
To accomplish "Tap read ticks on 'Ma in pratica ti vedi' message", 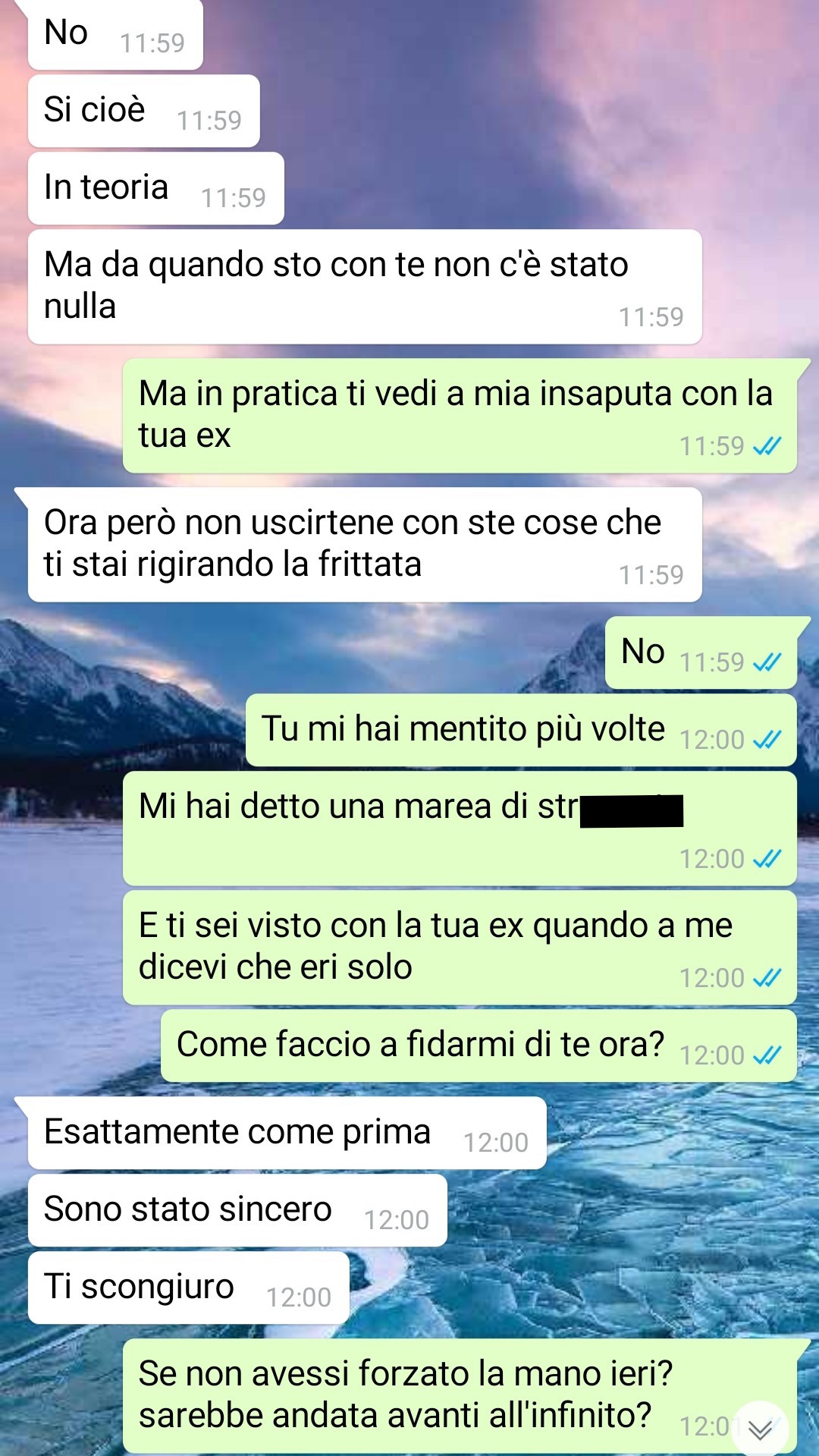I will pos(767,446).
